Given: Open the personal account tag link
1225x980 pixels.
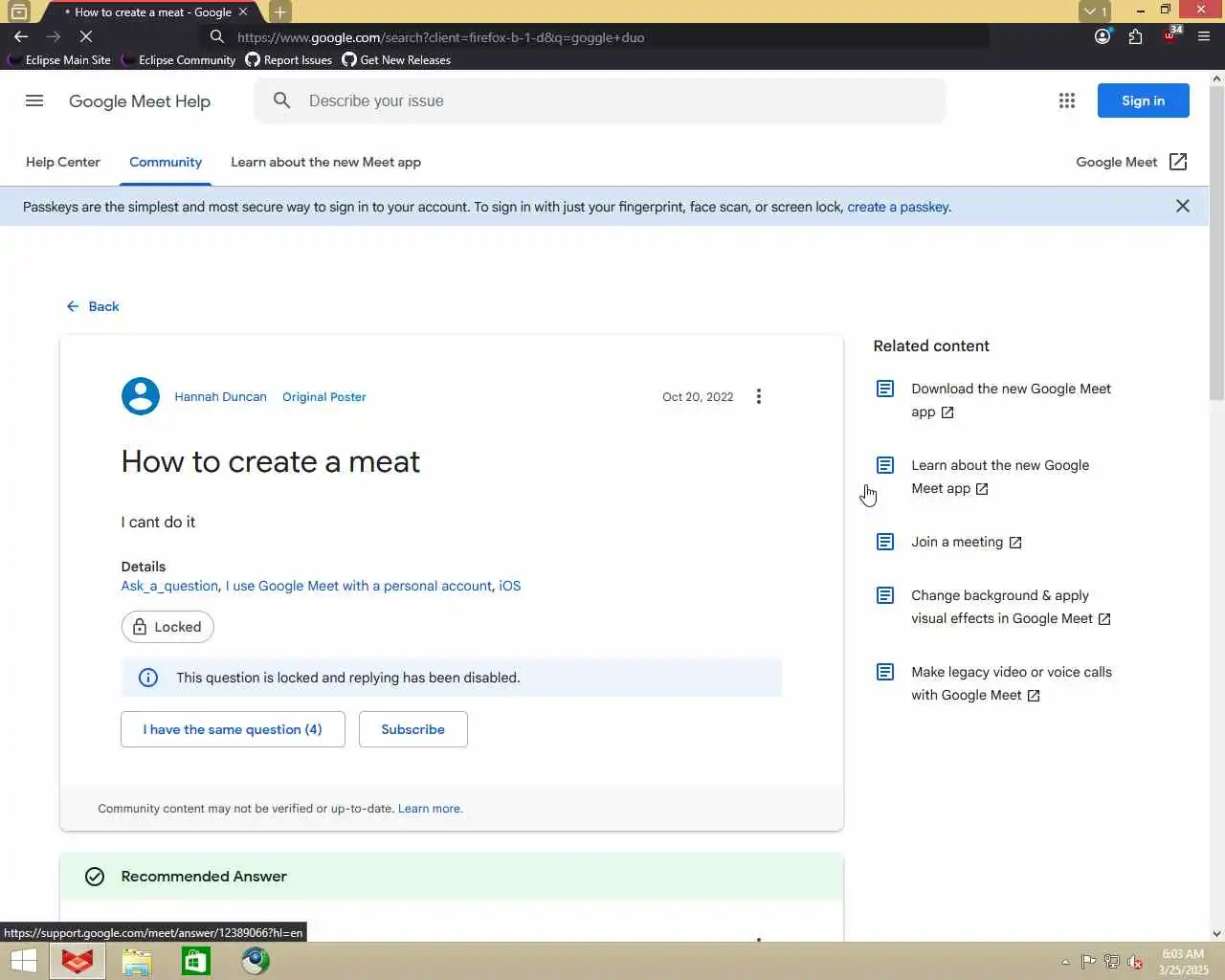Looking at the screenshot, I should click(359, 586).
